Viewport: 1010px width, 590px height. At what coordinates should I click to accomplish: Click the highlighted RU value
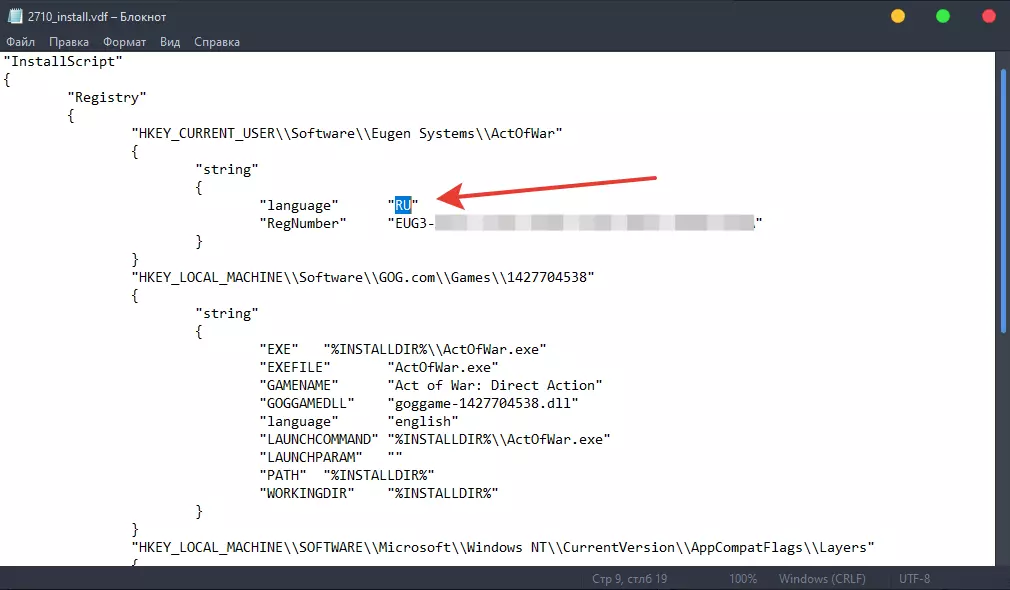coord(403,205)
